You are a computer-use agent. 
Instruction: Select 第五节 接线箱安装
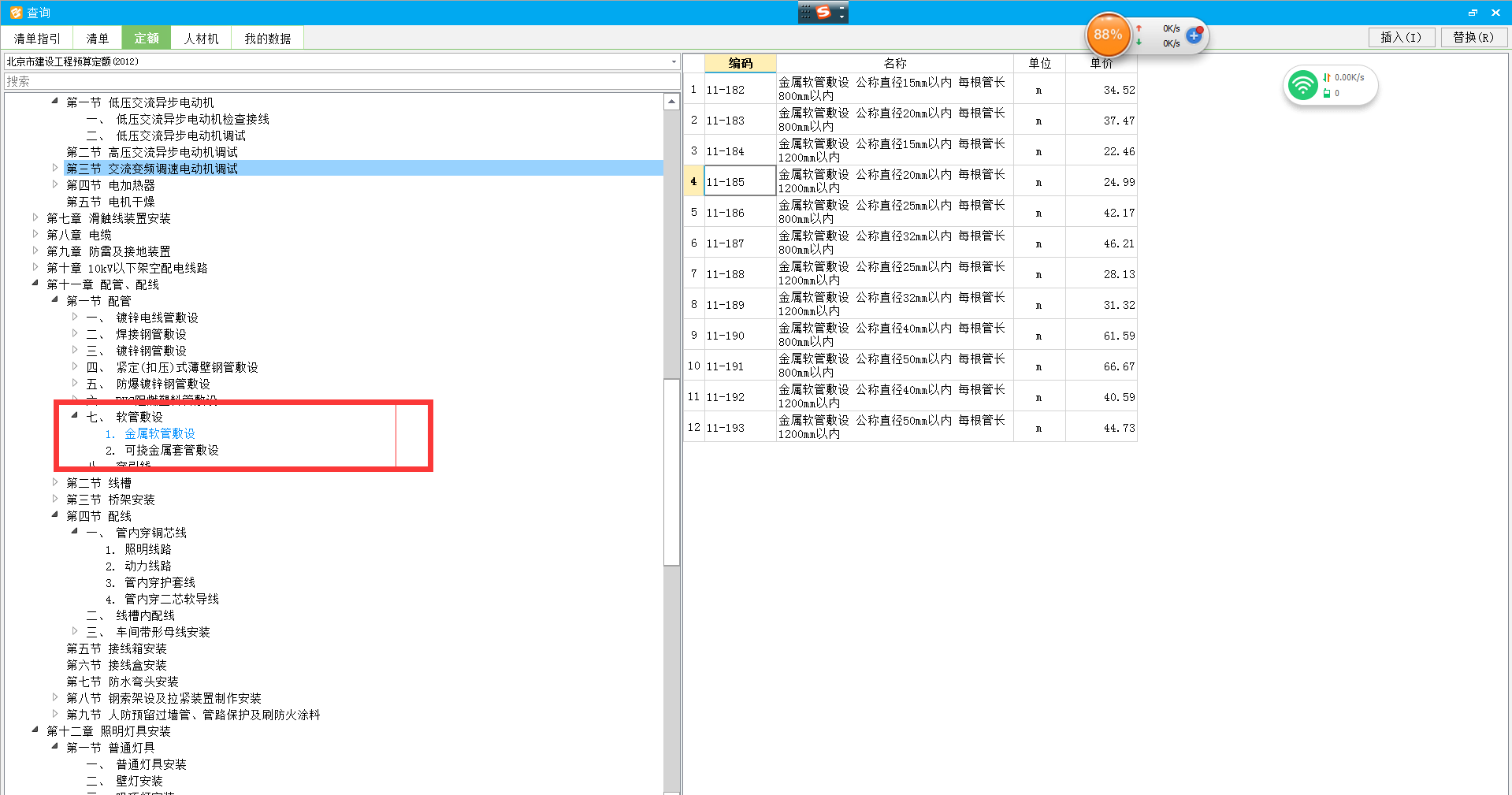point(117,648)
